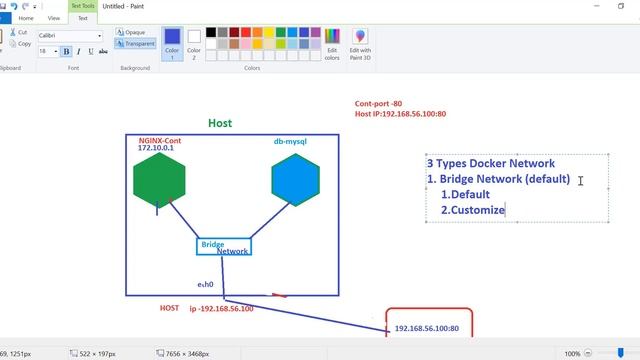This screenshot has width=640, height=360.
Task: Pick the green color swatch
Action: coord(281,32)
